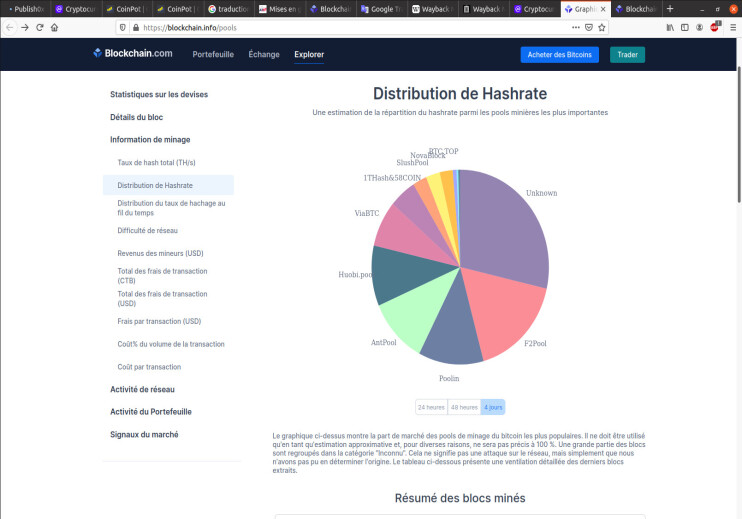Select the 4 jours time range

[x=493, y=407]
